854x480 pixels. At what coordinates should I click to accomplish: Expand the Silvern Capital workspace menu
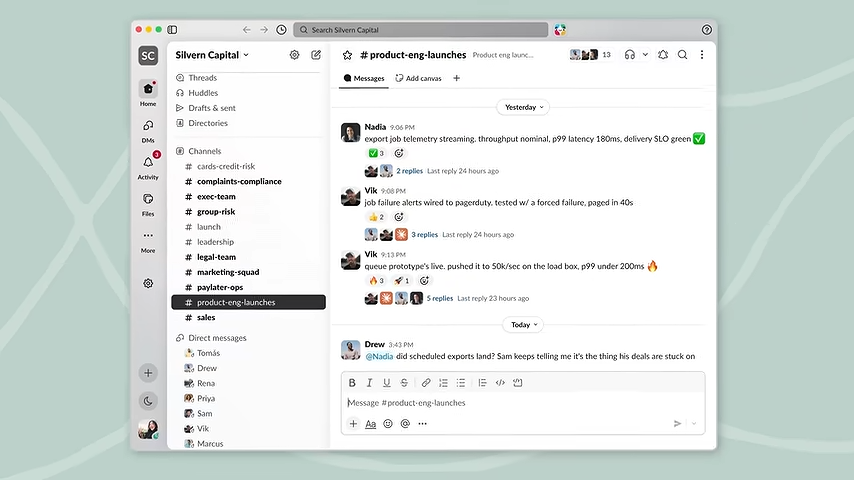coord(212,55)
